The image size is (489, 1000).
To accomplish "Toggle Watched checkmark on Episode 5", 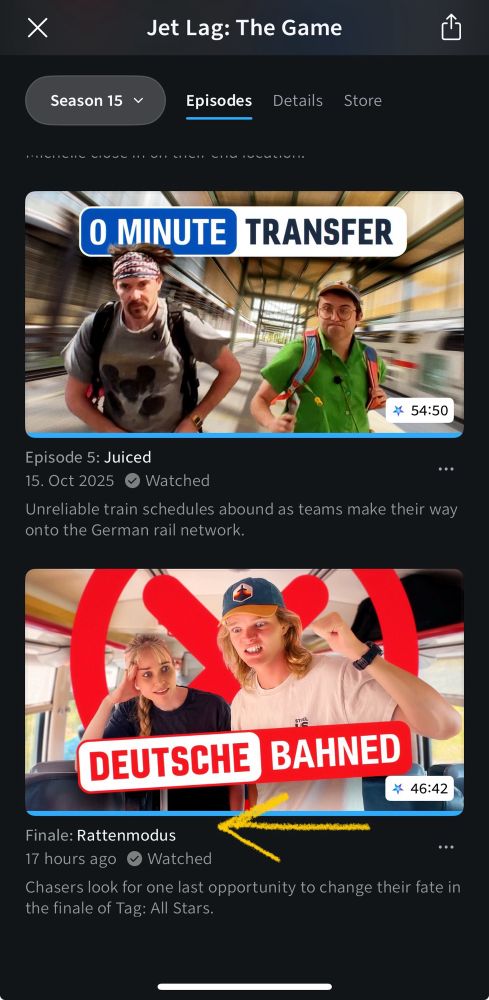I will [x=133, y=481].
